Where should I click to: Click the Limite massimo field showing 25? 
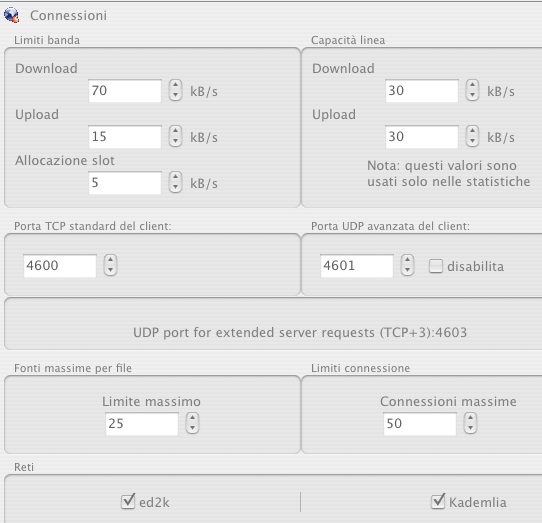[142, 423]
